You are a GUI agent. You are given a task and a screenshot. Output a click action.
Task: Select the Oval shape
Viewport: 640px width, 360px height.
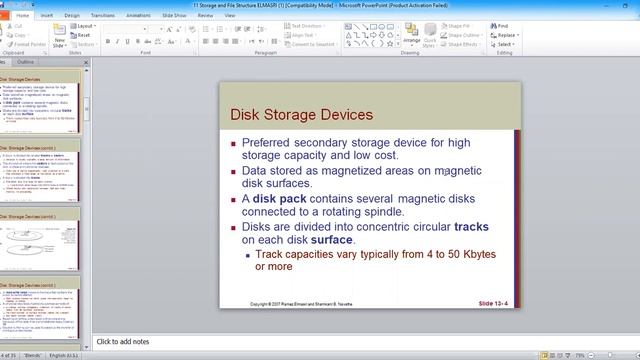(382, 27)
